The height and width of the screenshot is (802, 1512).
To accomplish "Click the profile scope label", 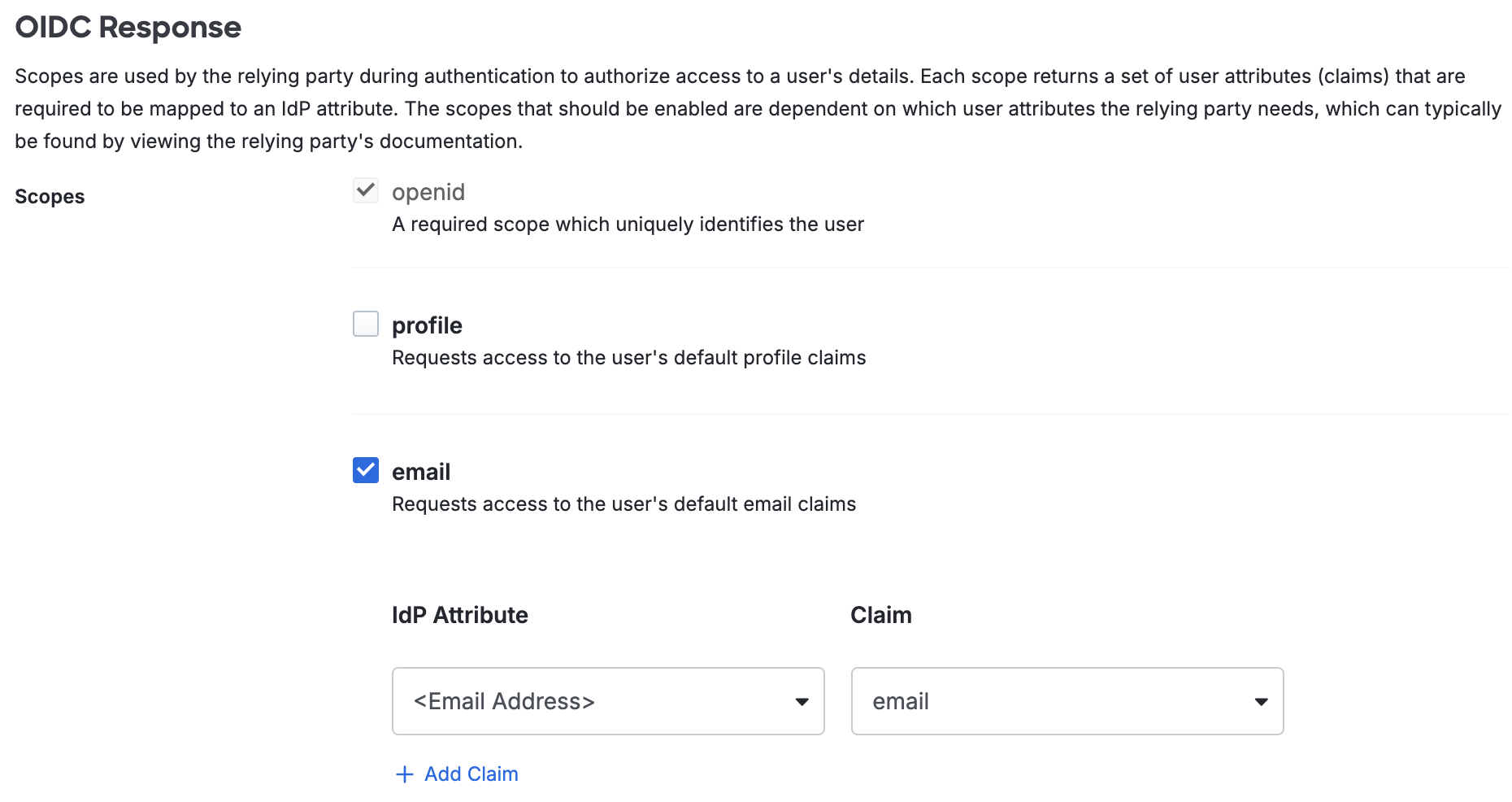I will 427,325.
